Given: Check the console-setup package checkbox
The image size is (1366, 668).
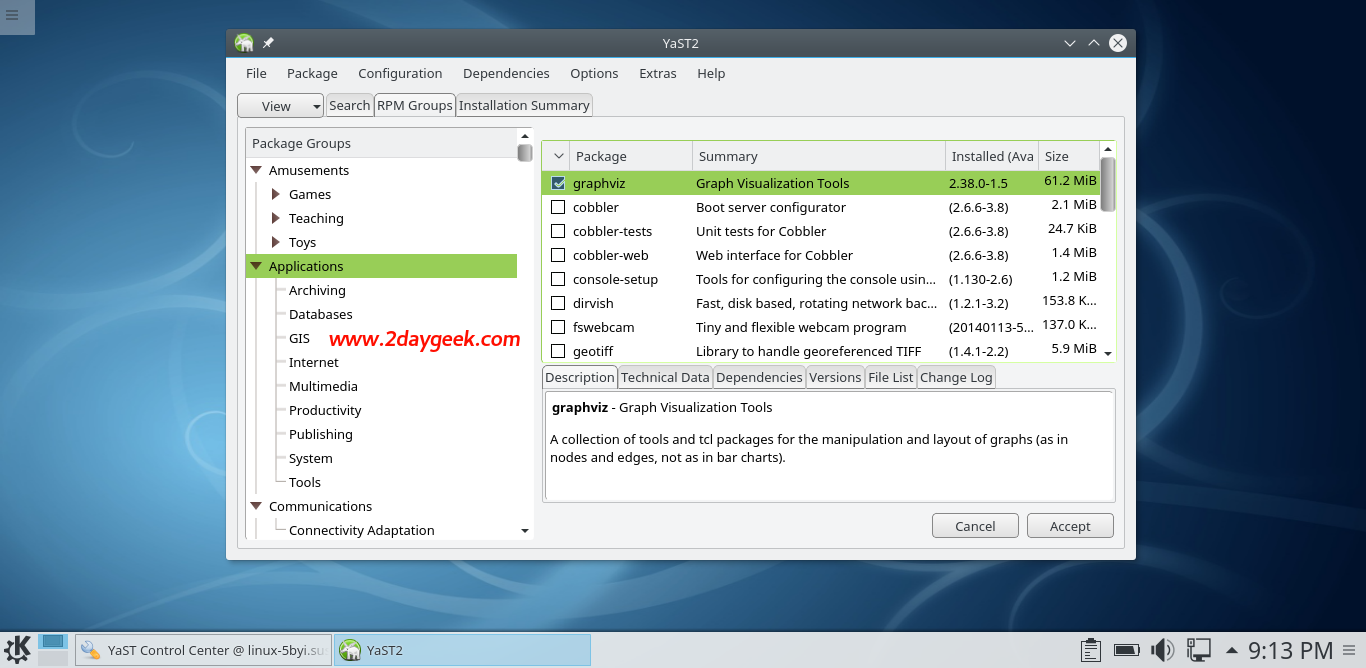Looking at the screenshot, I should coord(558,279).
